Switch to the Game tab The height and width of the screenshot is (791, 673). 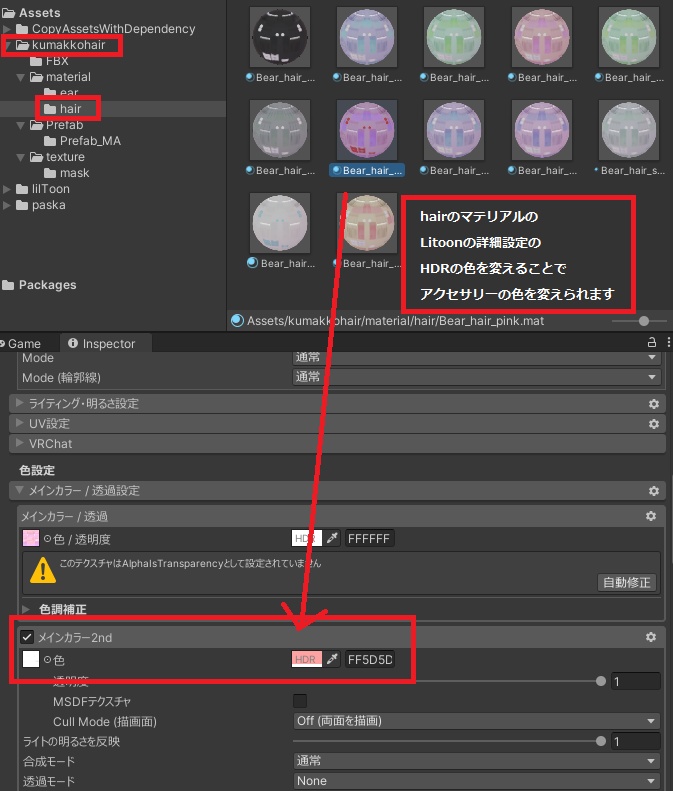[x=24, y=344]
